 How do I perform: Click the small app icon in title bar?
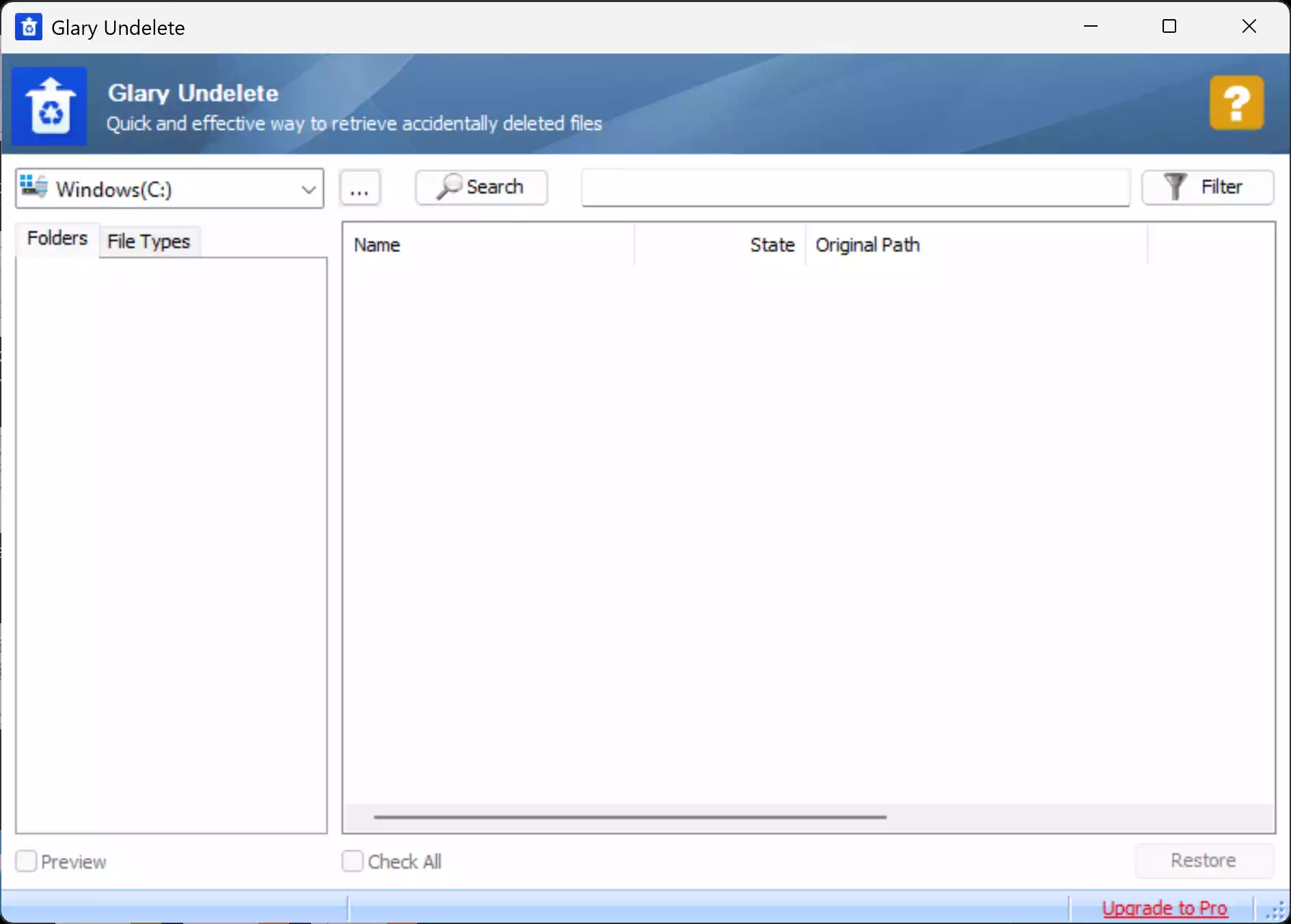[x=29, y=27]
